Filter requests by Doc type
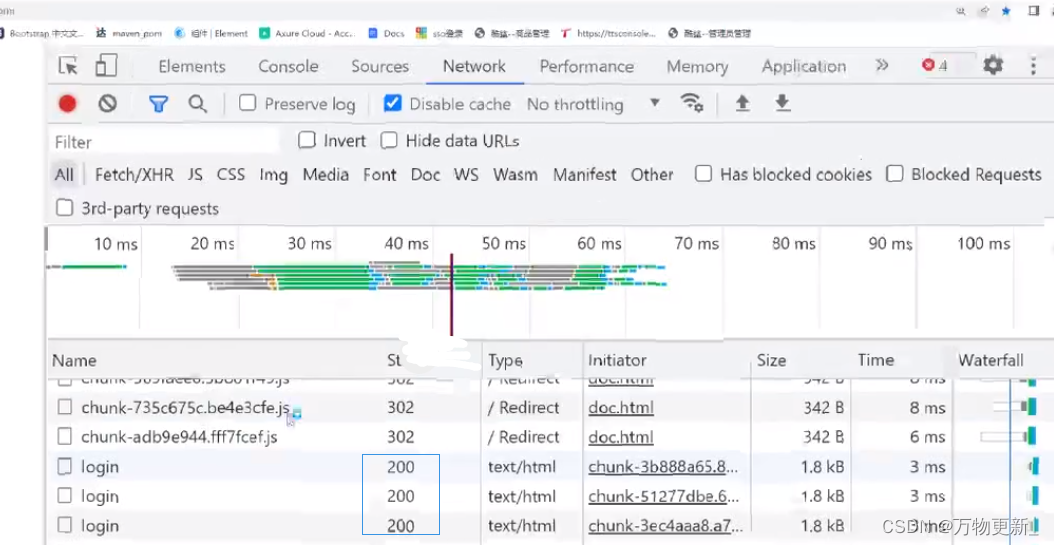The height and width of the screenshot is (545, 1054). coord(425,175)
